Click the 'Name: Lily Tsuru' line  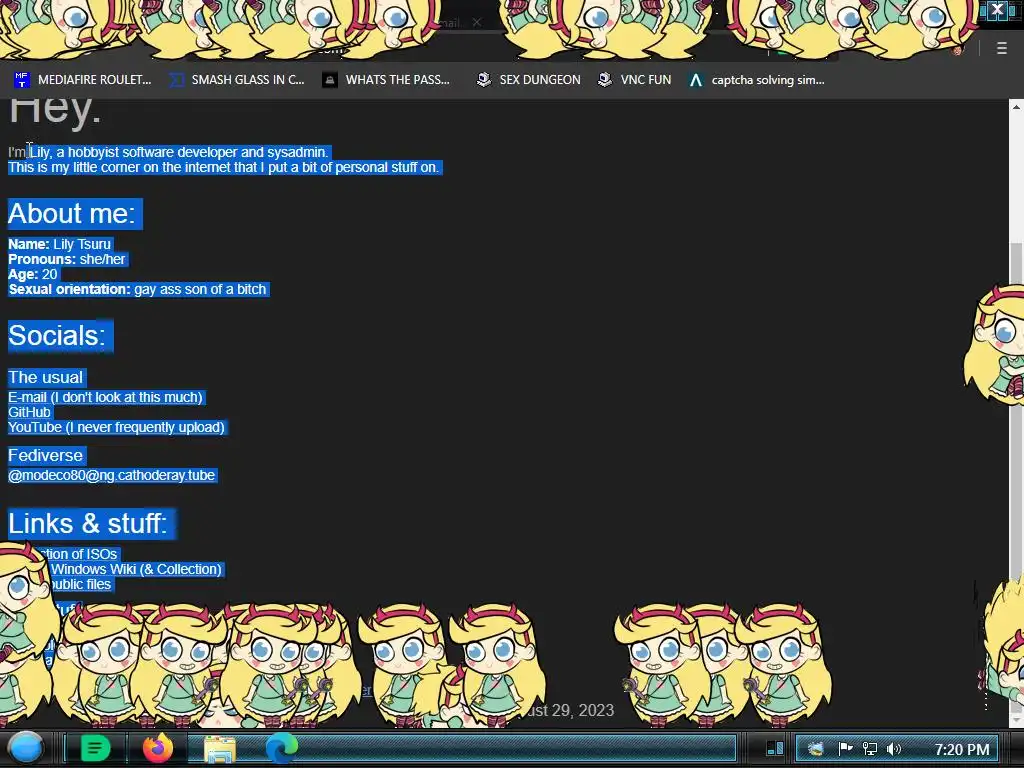pos(59,244)
